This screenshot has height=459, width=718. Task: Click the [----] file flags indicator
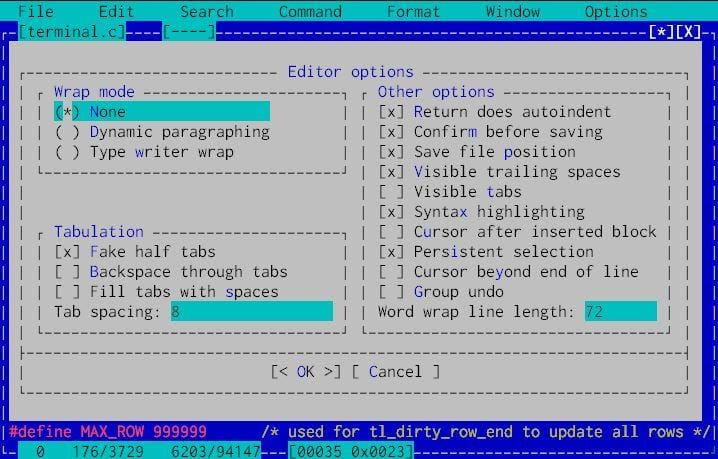189,32
